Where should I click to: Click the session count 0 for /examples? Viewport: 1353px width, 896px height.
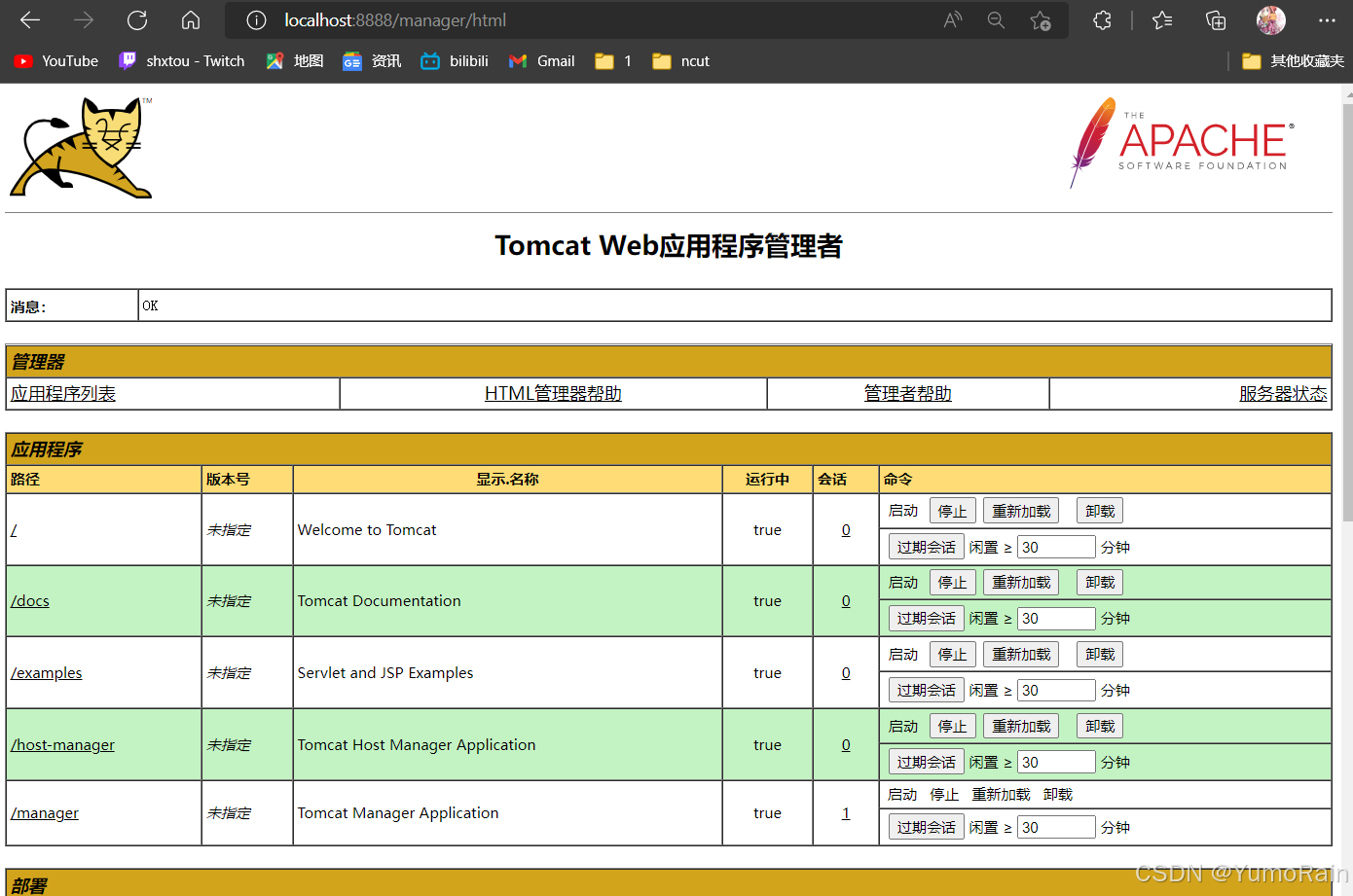[846, 673]
